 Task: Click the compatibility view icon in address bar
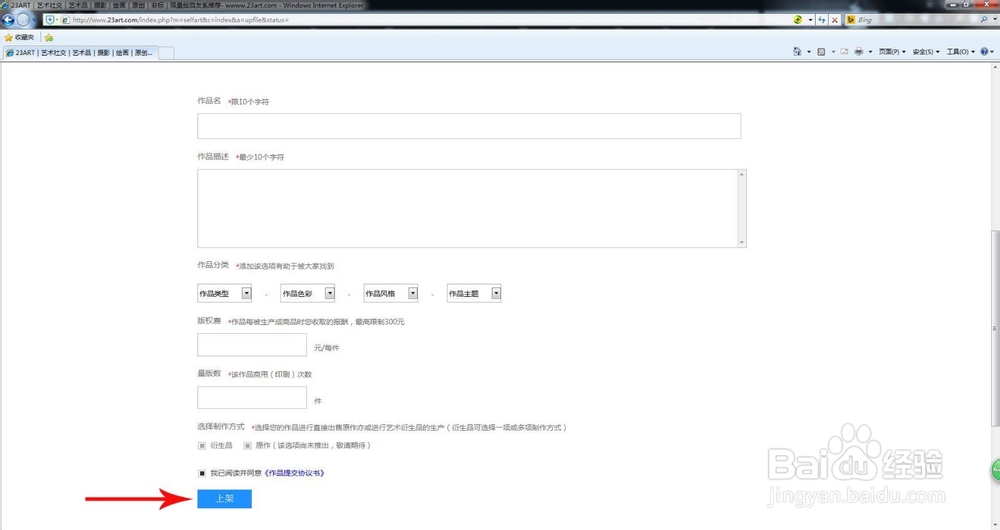click(798, 20)
